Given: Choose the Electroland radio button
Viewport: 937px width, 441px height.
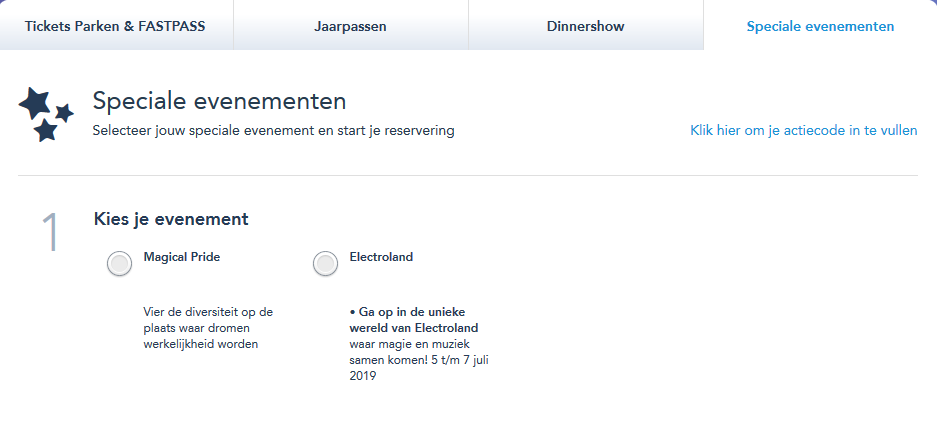Looking at the screenshot, I should 325,263.
